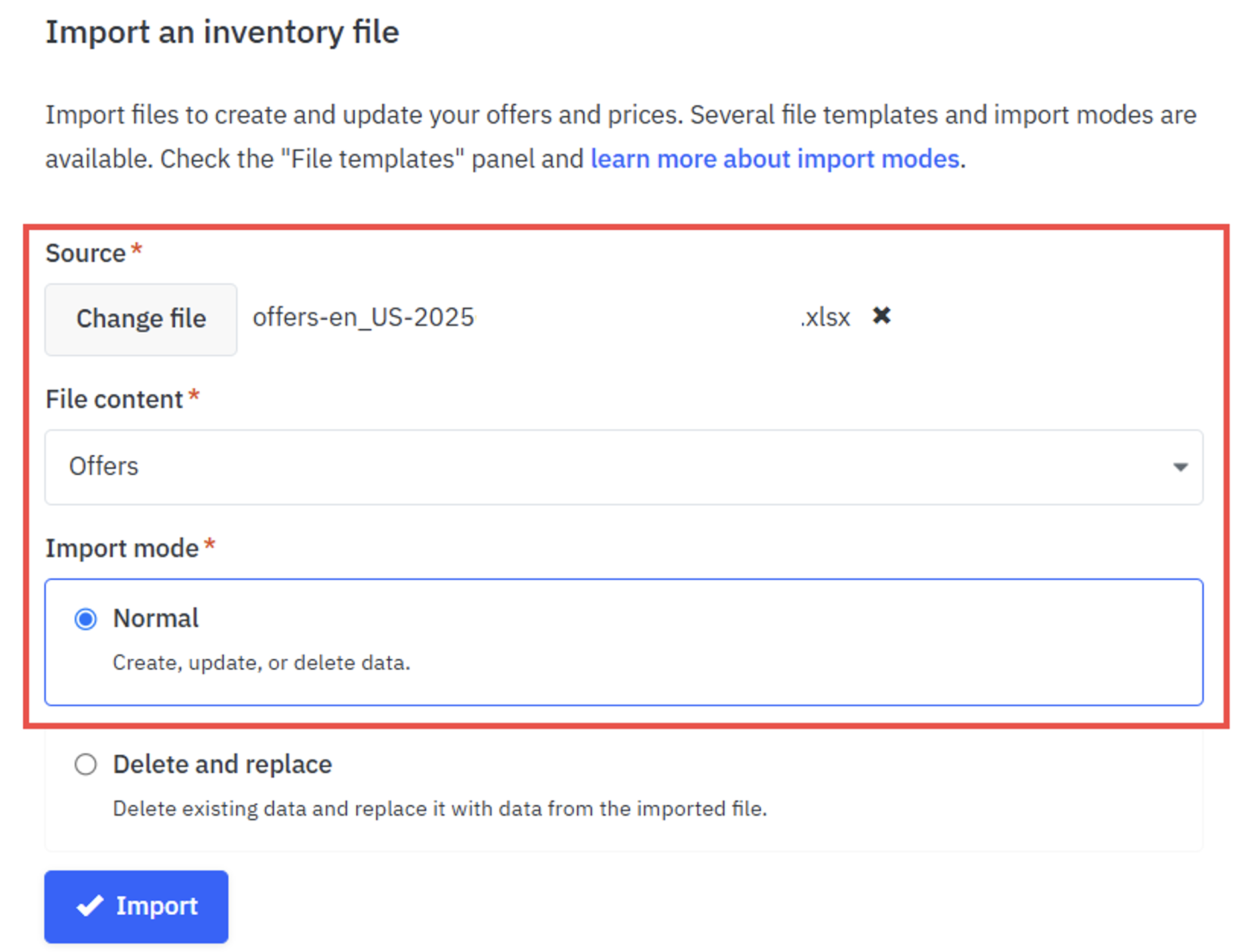
Task: Click the Delete existing data description text
Action: 439,809
